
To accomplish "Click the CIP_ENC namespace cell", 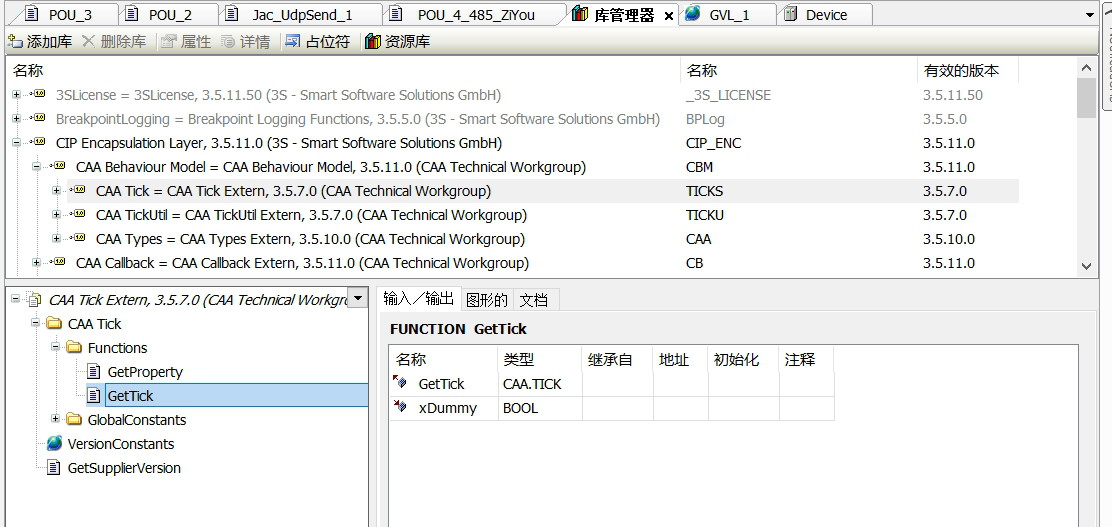I will (713, 143).
